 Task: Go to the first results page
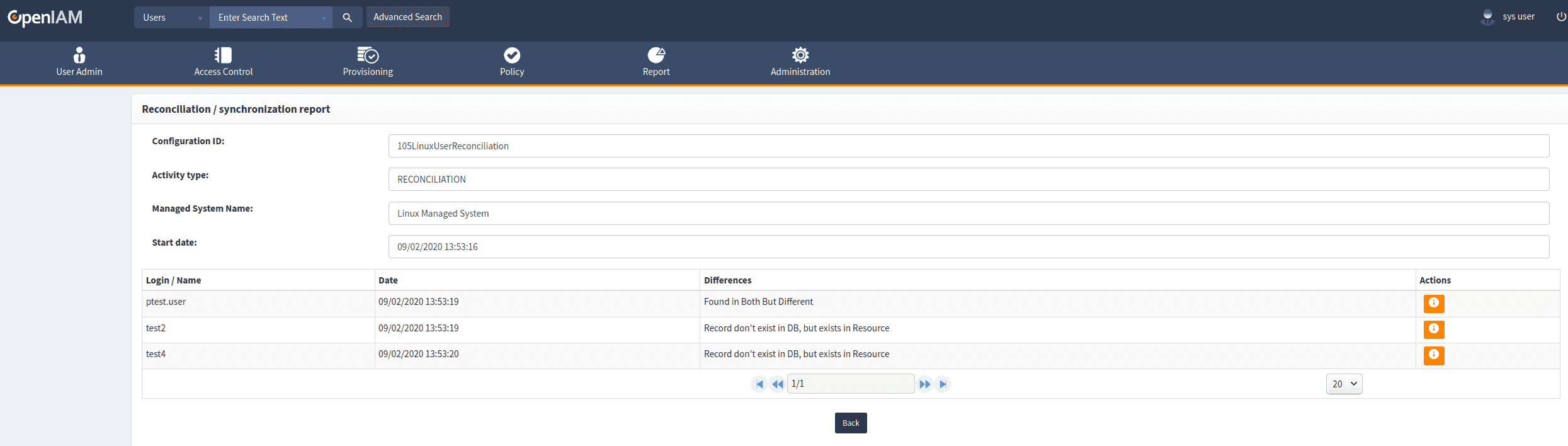(x=759, y=384)
